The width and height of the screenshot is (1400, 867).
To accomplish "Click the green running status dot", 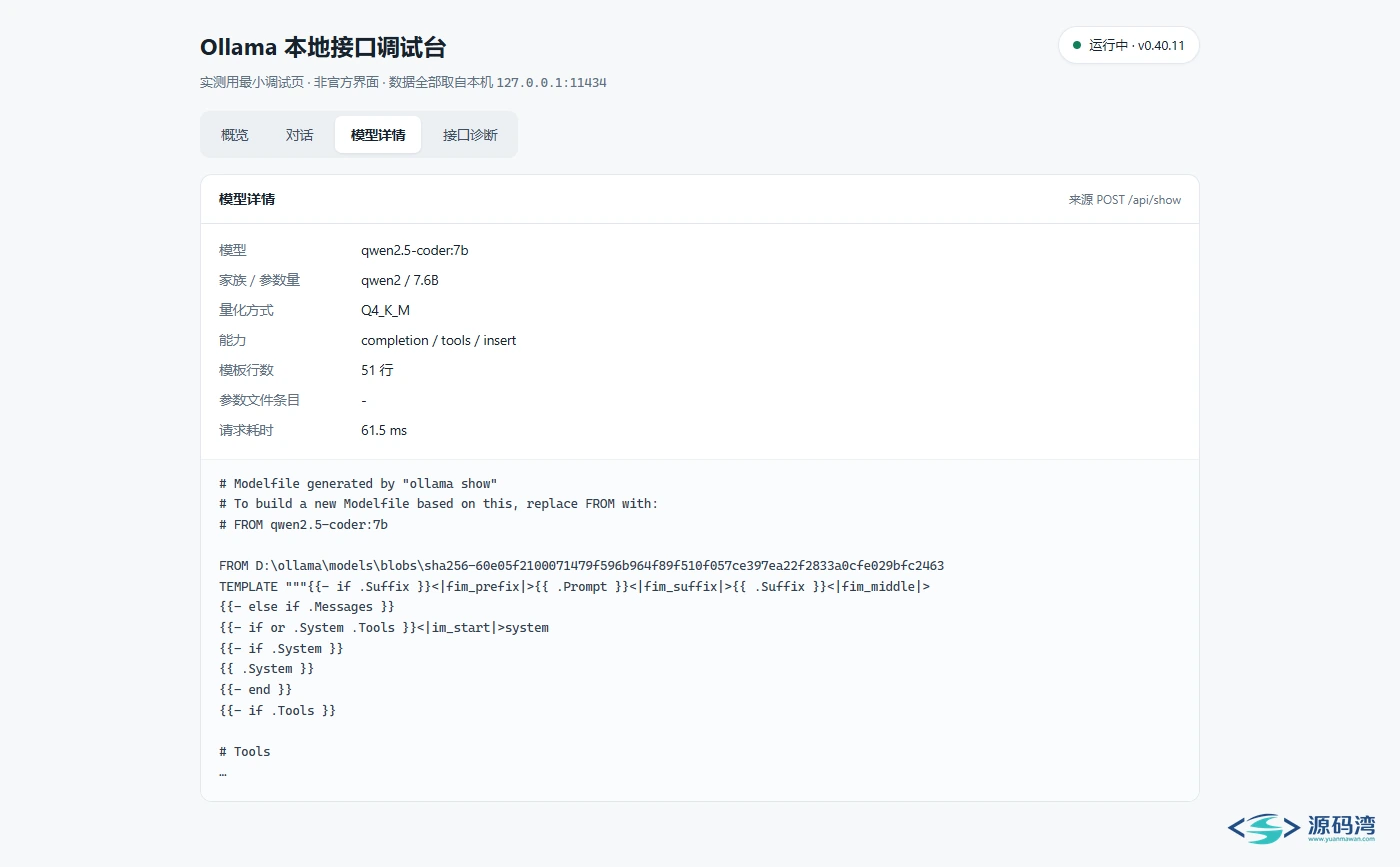I will (x=1077, y=45).
